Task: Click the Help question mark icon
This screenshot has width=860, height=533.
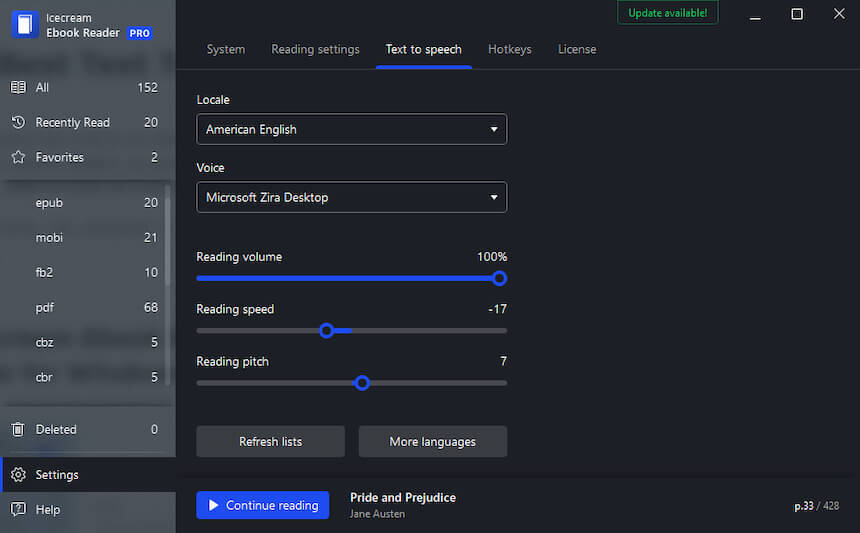Action: point(18,509)
